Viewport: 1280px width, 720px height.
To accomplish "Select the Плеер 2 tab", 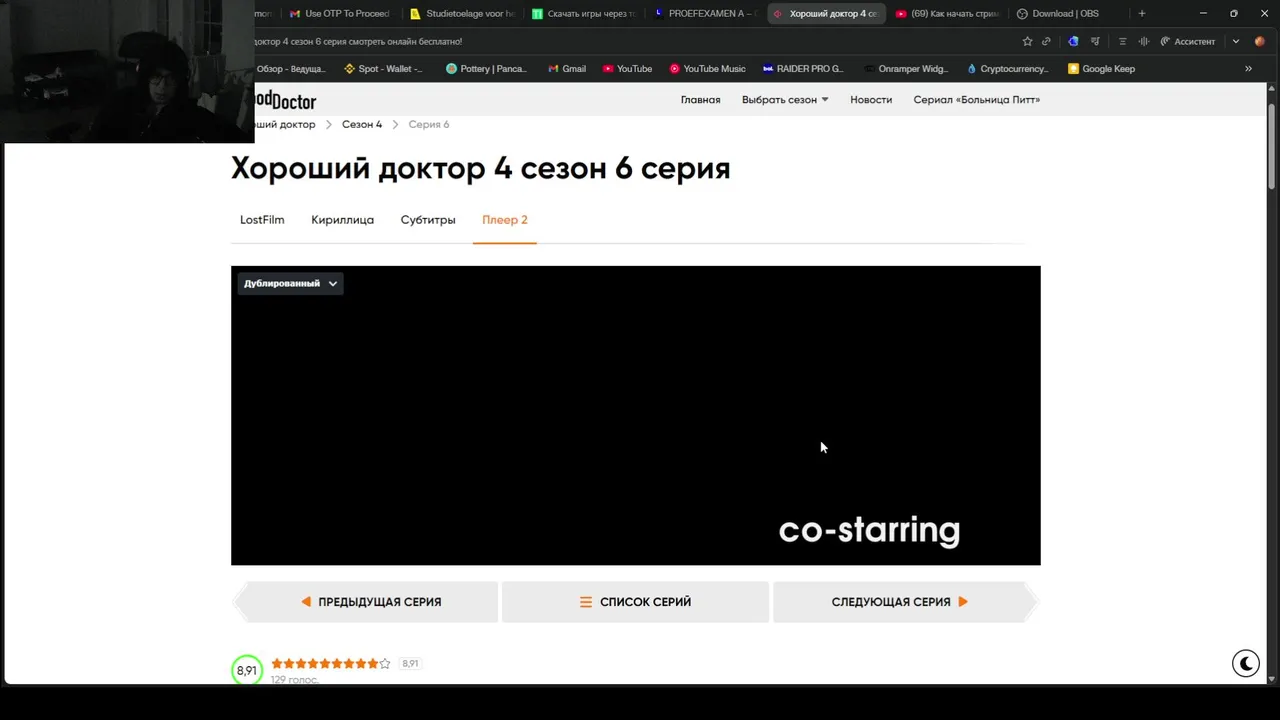I will tap(505, 220).
